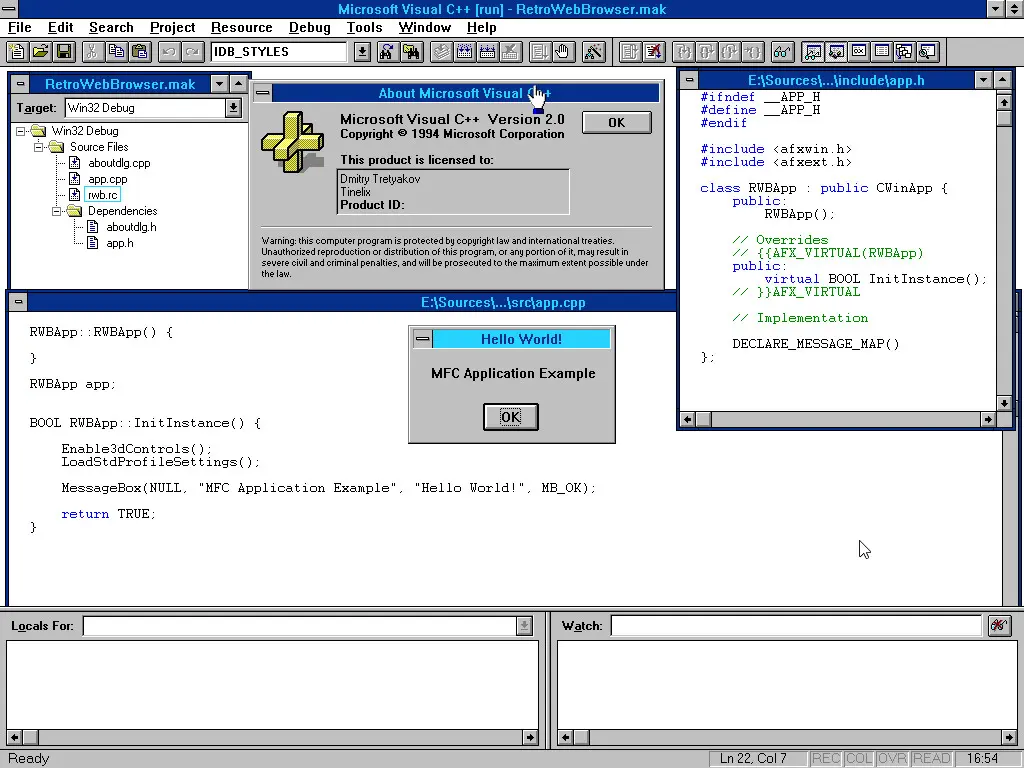Click the Compile file toolbar icon
Image resolution: width=1024 pixels, height=768 pixels.
[441, 52]
